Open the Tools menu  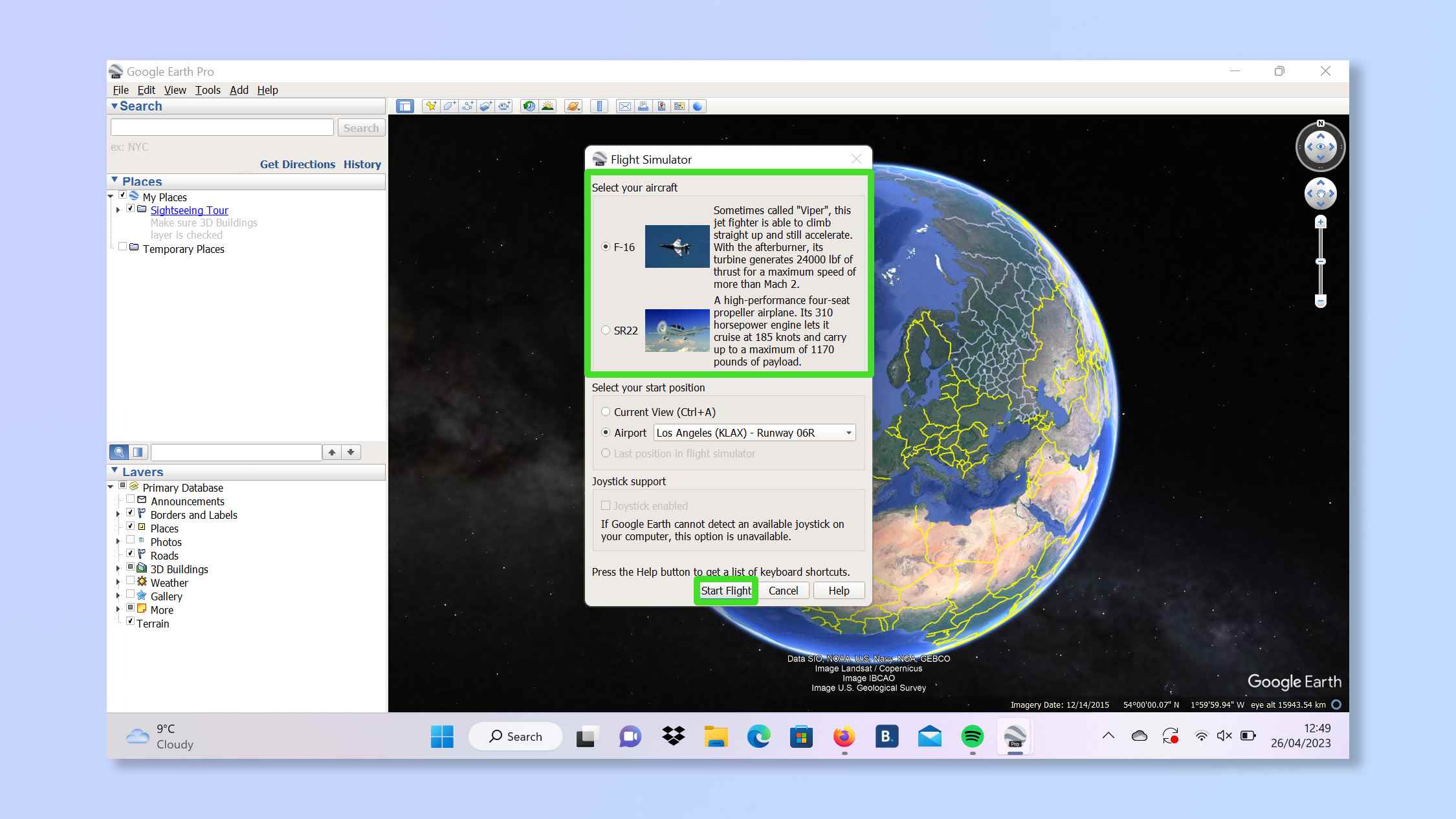click(x=207, y=90)
